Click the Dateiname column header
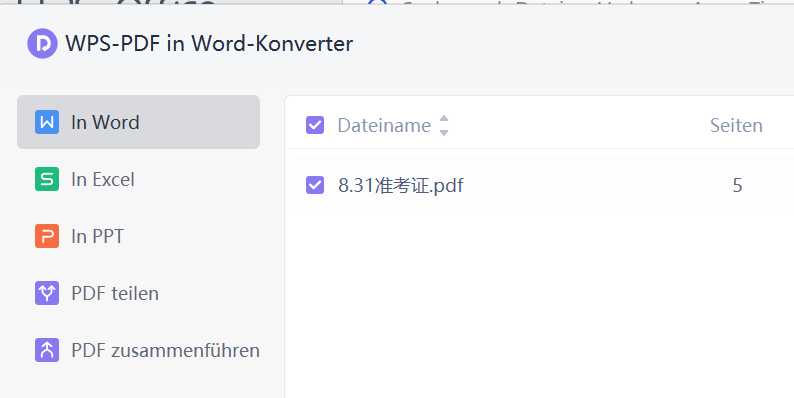 pyautogui.click(x=384, y=126)
